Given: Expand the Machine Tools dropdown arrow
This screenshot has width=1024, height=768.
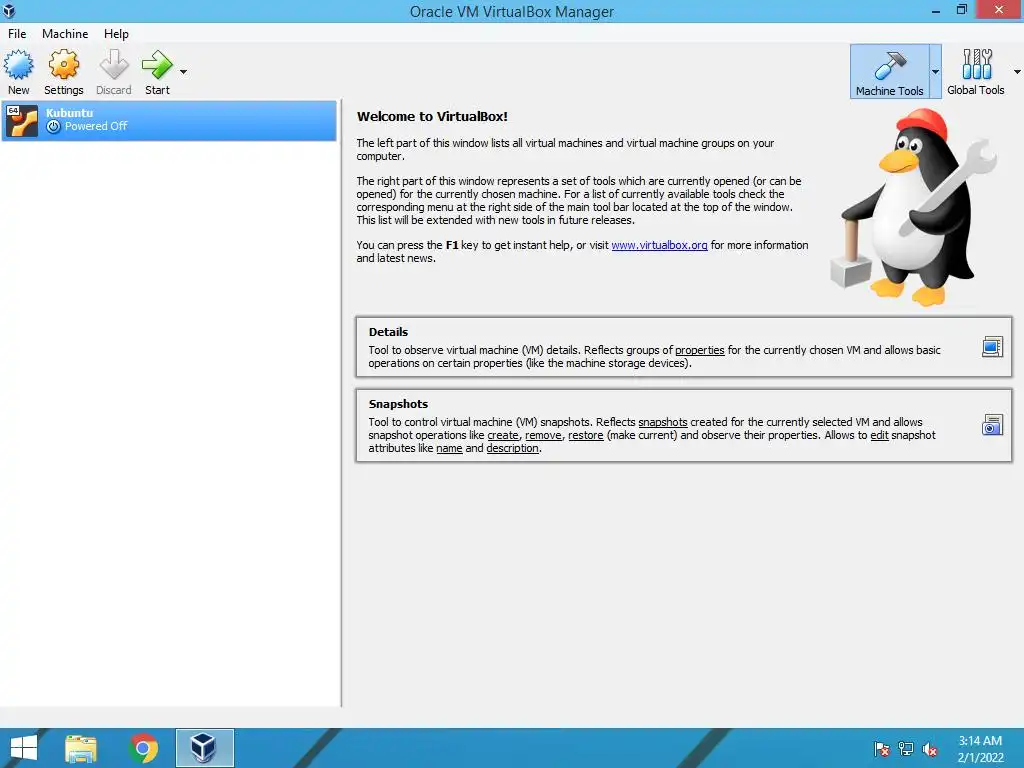Looking at the screenshot, I should [x=935, y=72].
